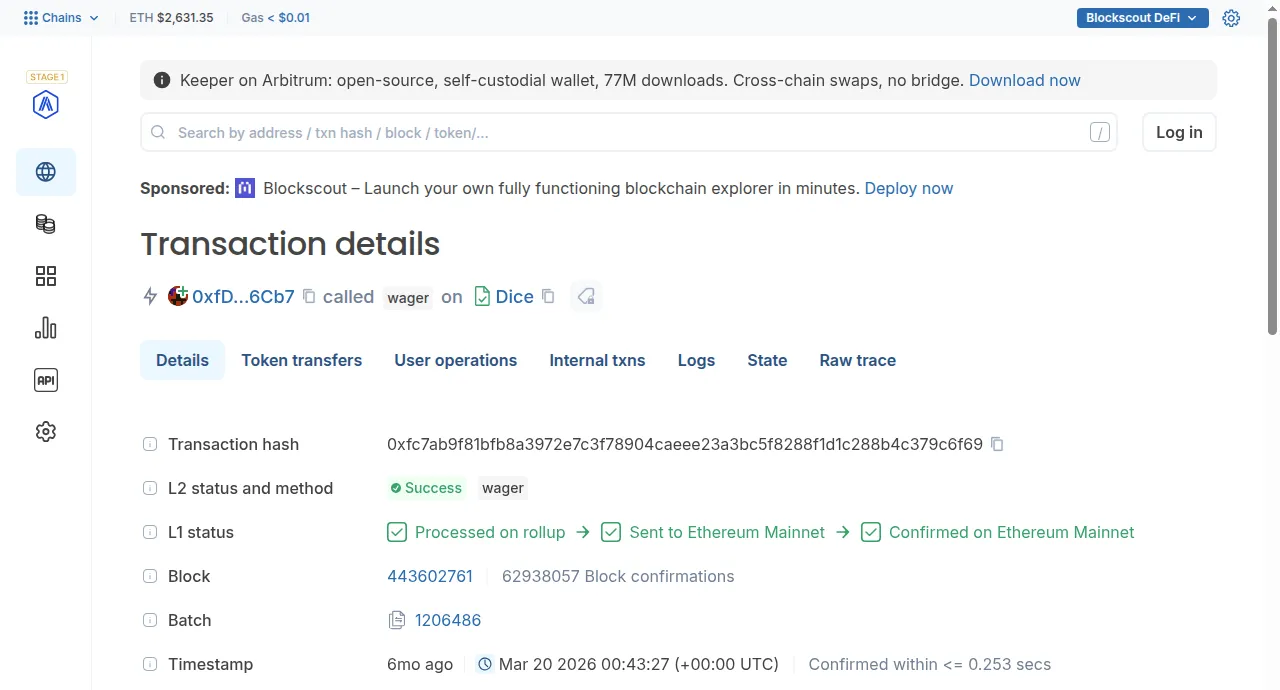Image resolution: width=1280 pixels, height=690 pixels.
Task: Open the sidebar gear settings icon
Action: click(46, 432)
